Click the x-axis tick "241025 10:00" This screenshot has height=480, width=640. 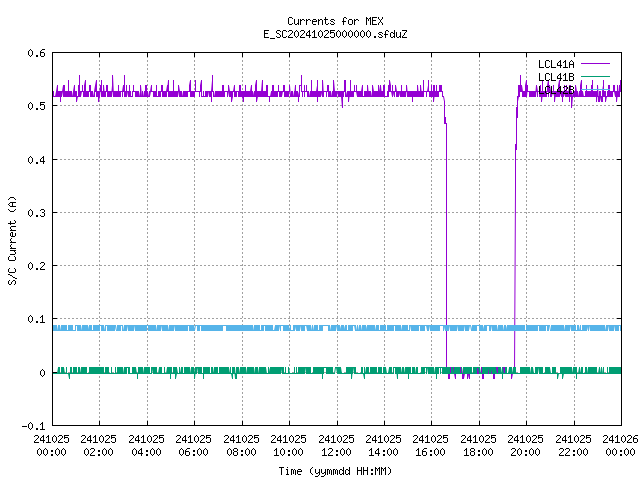288,446
